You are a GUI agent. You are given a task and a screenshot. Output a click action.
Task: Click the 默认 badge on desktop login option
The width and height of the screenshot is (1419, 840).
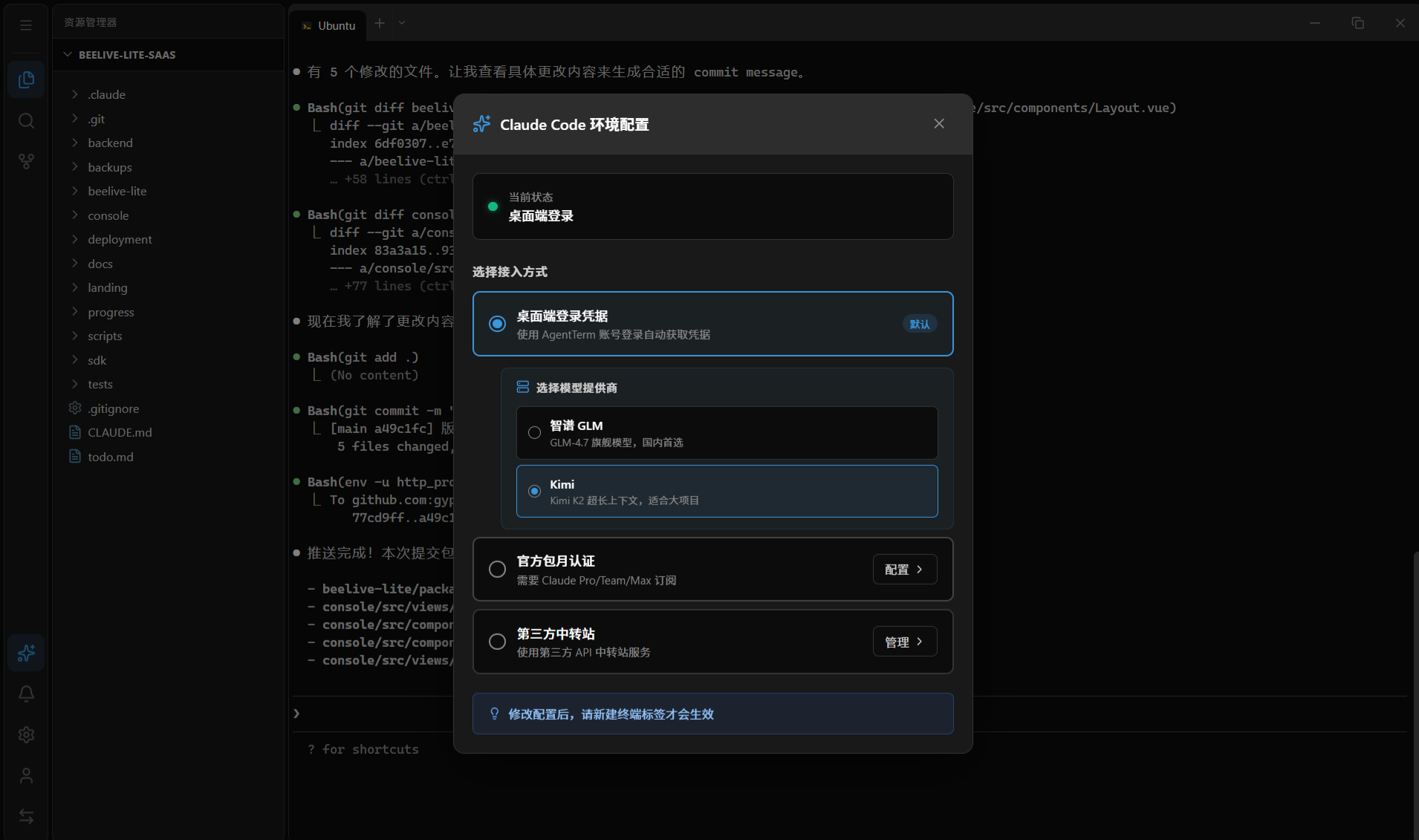pos(920,324)
